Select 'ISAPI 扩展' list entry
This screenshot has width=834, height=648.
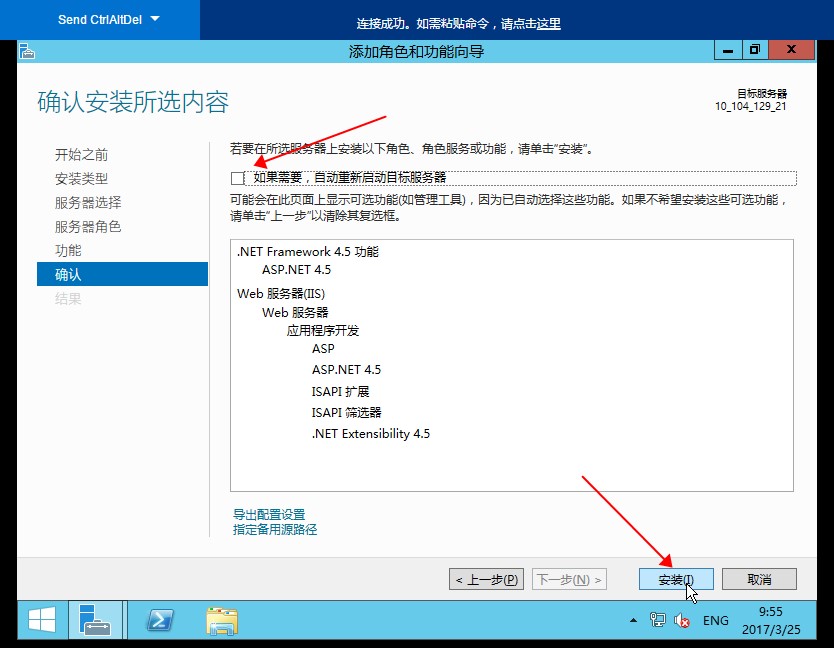coord(340,392)
